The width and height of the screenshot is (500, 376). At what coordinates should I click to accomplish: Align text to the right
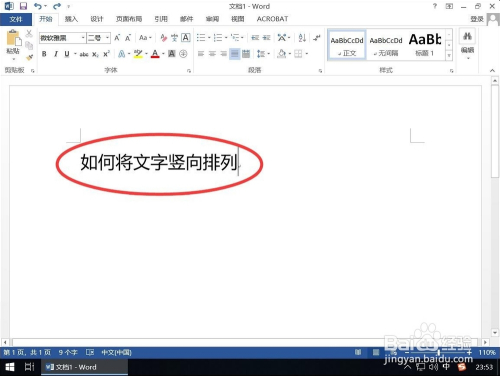click(223, 54)
